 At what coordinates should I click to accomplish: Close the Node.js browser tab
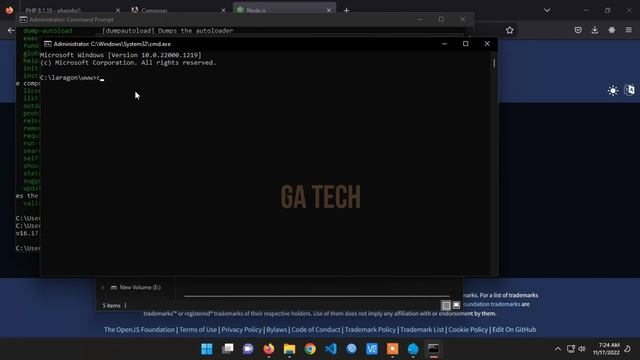(x=329, y=10)
